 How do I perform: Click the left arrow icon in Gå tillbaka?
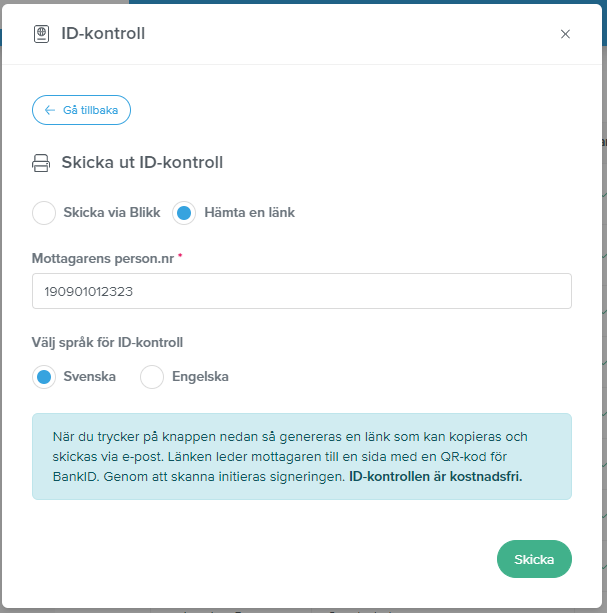[50, 110]
